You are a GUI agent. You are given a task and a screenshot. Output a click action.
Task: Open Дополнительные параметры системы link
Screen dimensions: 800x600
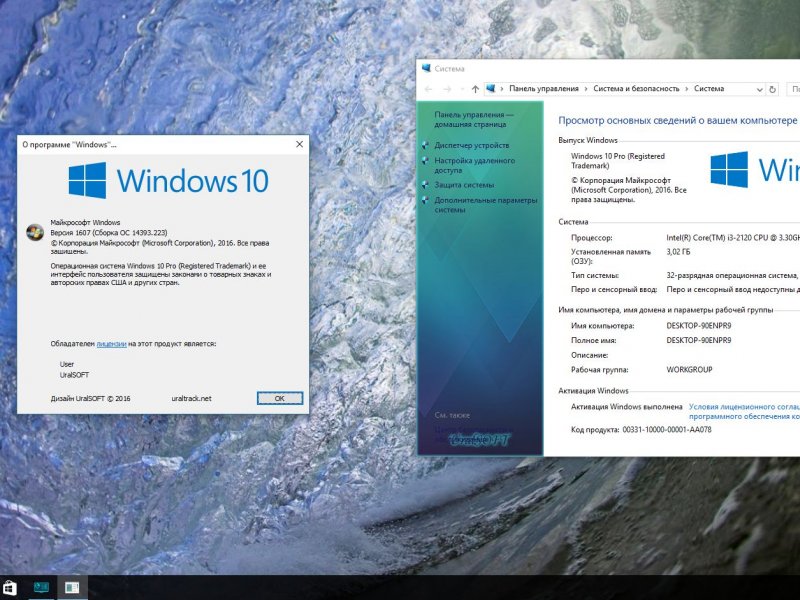(x=486, y=205)
